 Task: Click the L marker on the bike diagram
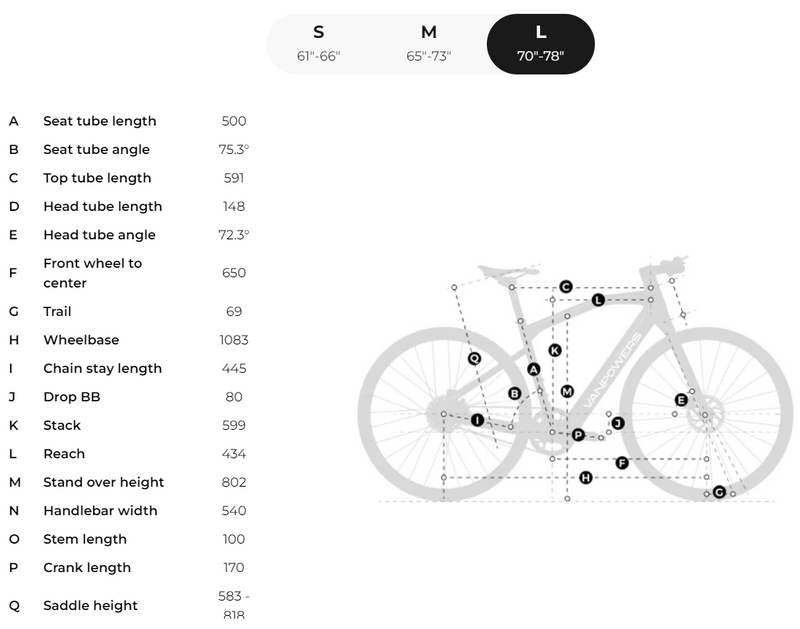(598, 300)
